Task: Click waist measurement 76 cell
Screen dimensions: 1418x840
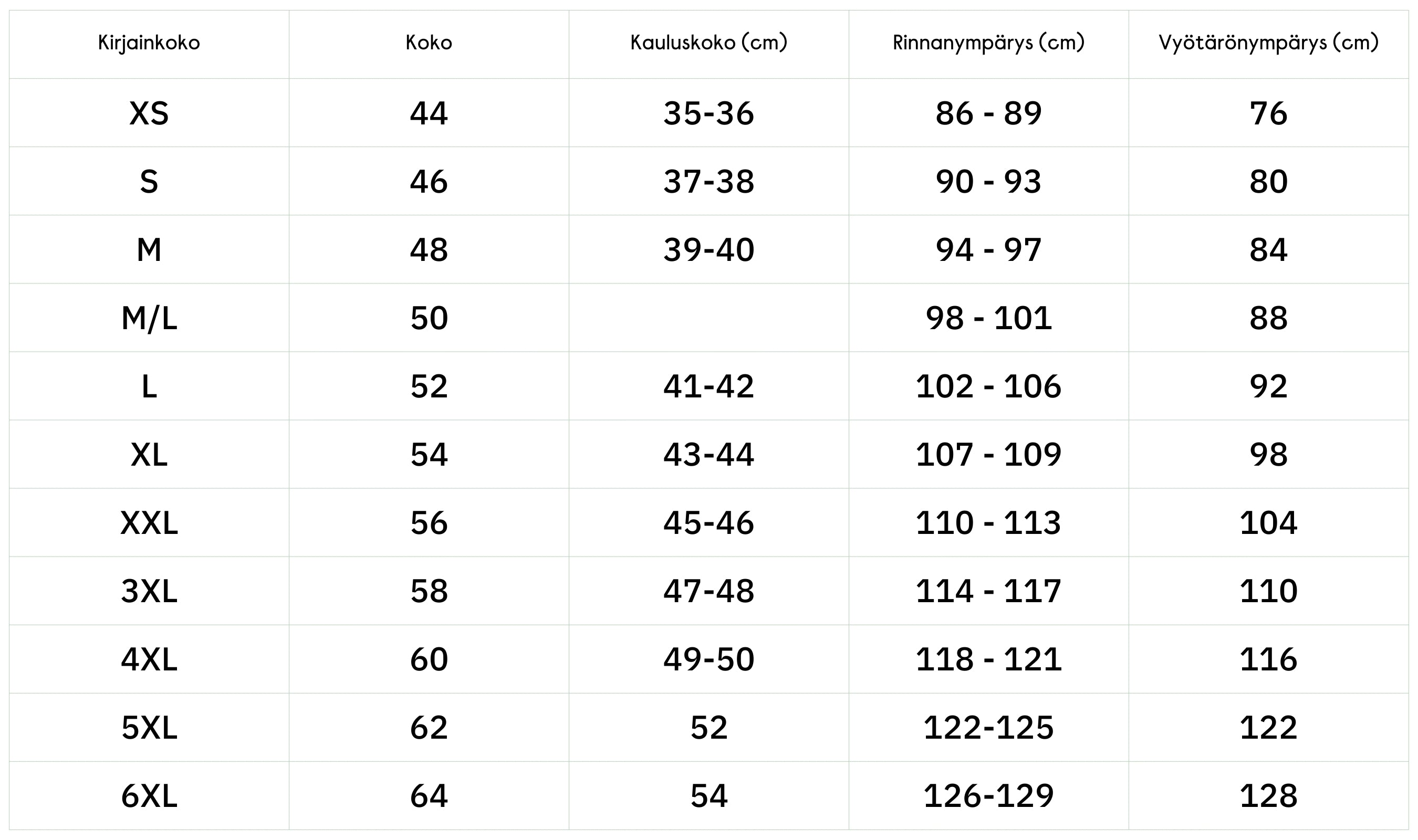Action: (x=1268, y=113)
